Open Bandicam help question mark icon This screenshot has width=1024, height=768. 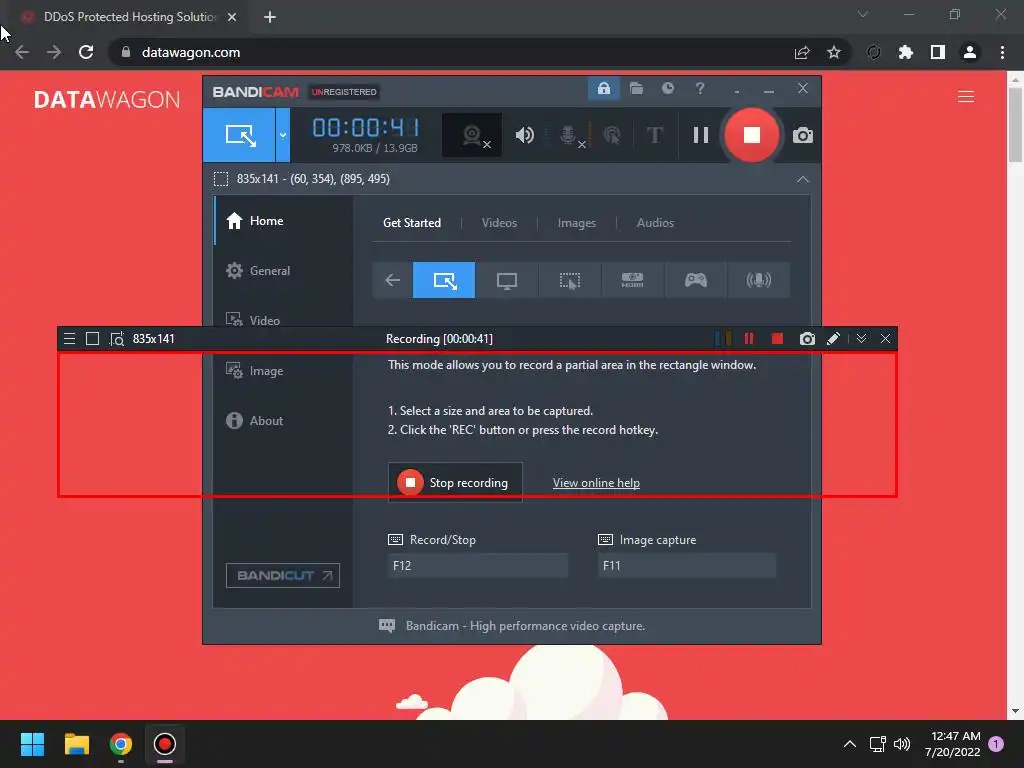click(x=699, y=88)
